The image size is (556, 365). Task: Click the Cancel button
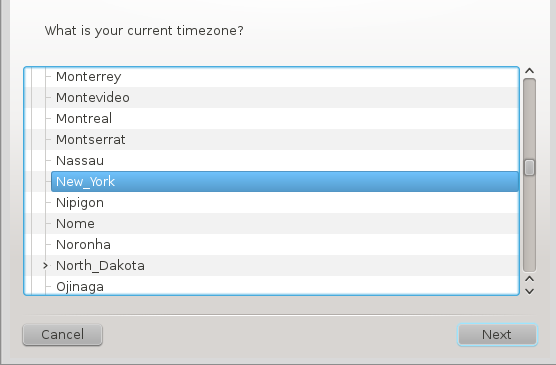tap(62, 334)
